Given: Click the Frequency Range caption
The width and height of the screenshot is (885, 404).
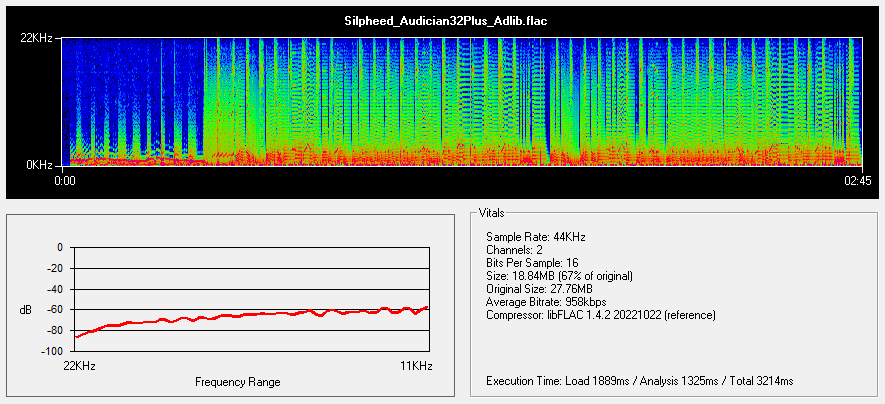Looking at the screenshot, I should (x=237, y=382).
